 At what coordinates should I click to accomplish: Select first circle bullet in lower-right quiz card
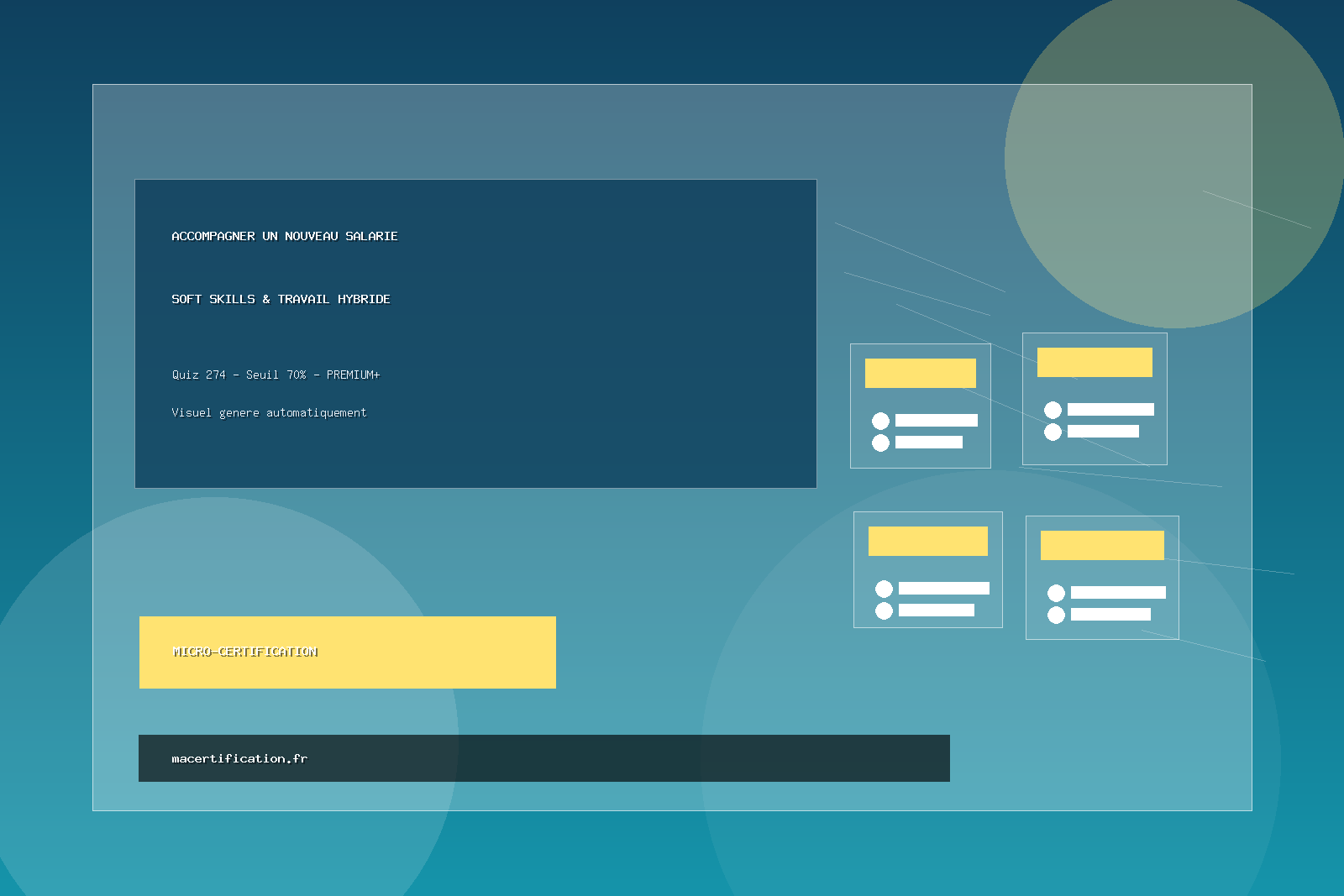(1056, 593)
